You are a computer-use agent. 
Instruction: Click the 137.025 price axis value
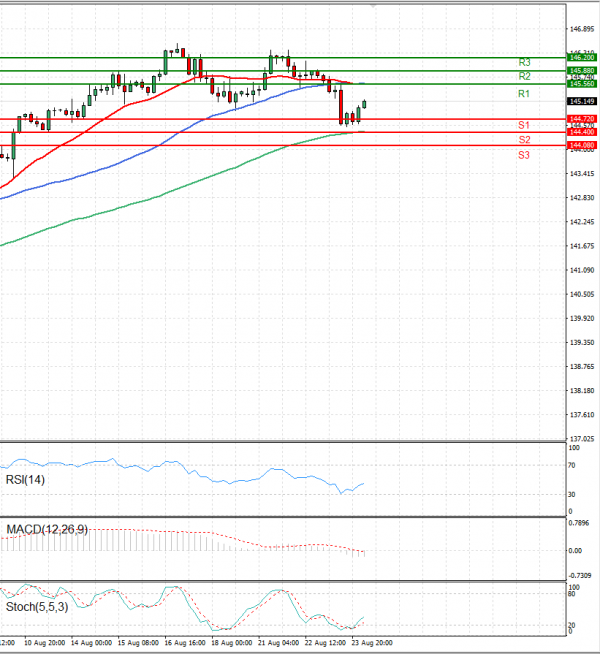tap(582, 439)
